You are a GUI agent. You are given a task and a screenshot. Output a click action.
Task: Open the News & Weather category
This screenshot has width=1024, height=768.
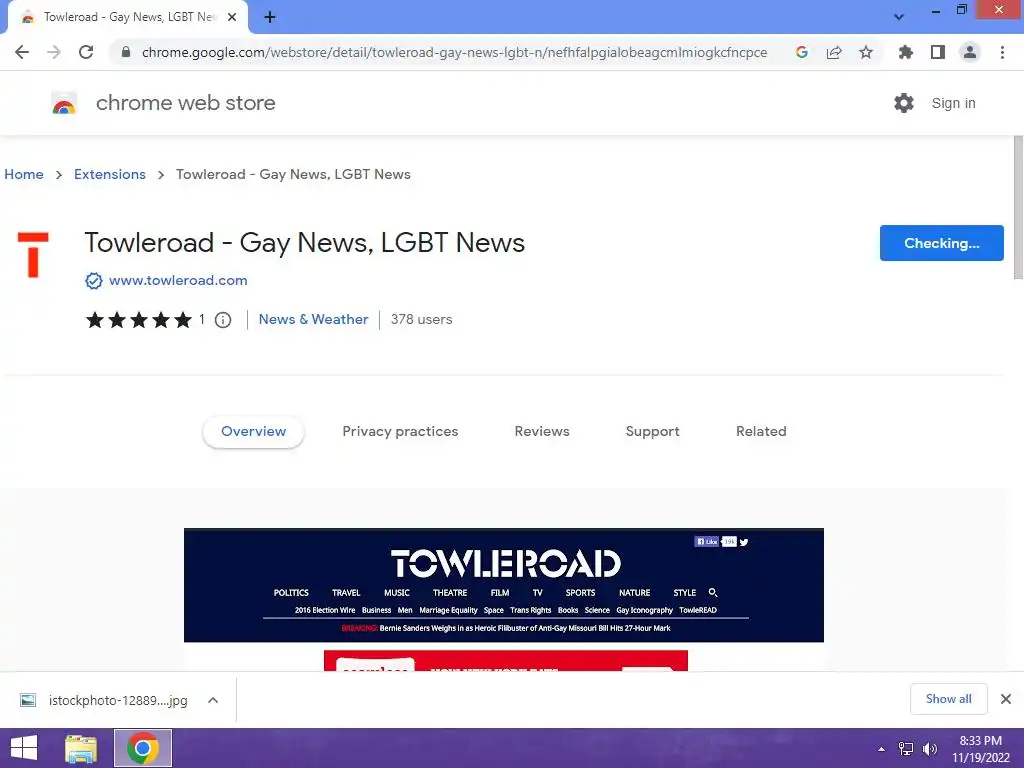pyautogui.click(x=313, y=319)
